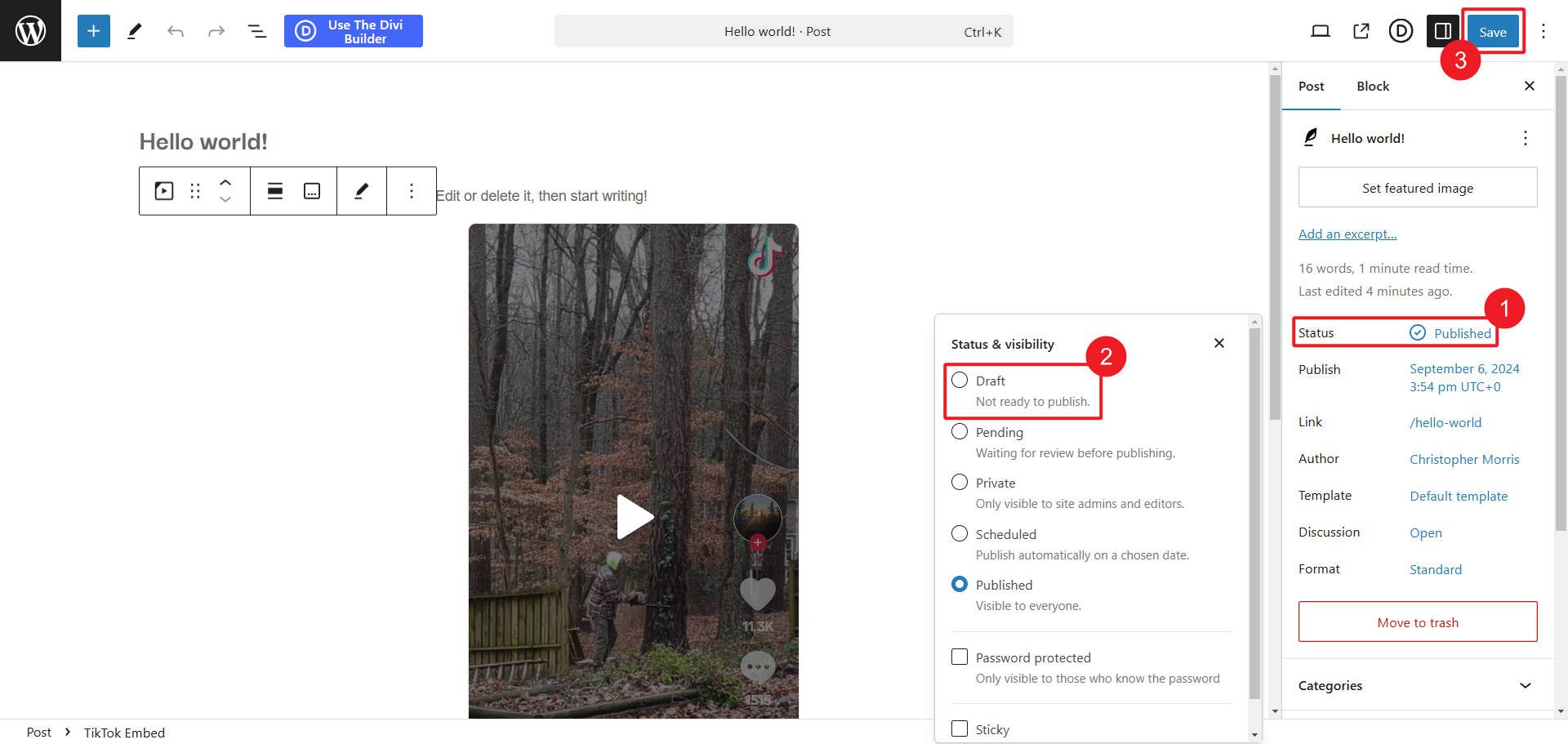Expand the Categories panel

click(x=1418, y=685)
